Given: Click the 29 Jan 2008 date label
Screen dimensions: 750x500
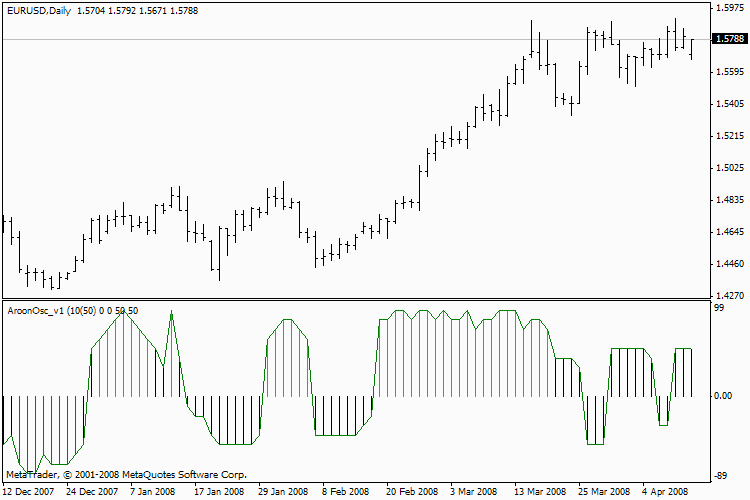Looking at the screenshot, I should click(283, 492).
